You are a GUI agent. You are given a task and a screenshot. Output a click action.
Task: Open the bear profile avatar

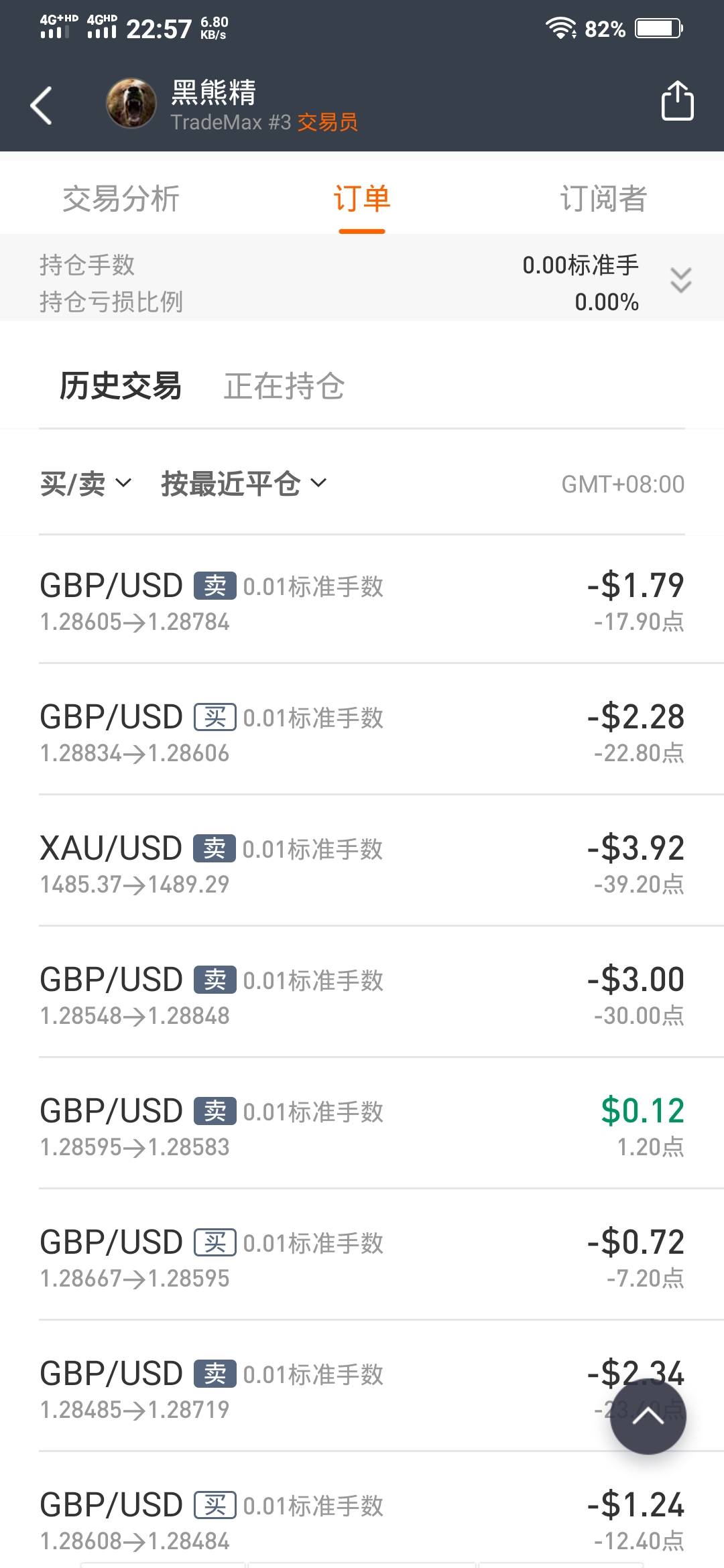click(x=131, y=103)
